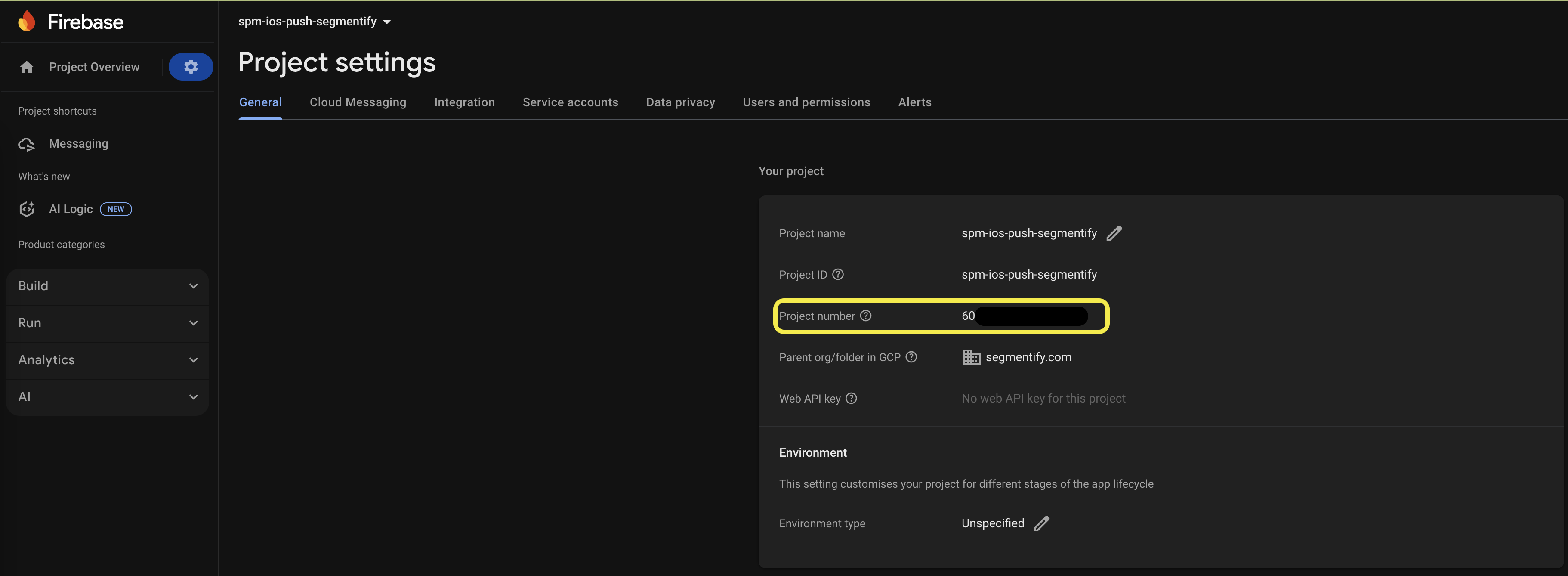Click the Environment type label
Screen dimensions: 1568x576
click(x=822, y=523)
